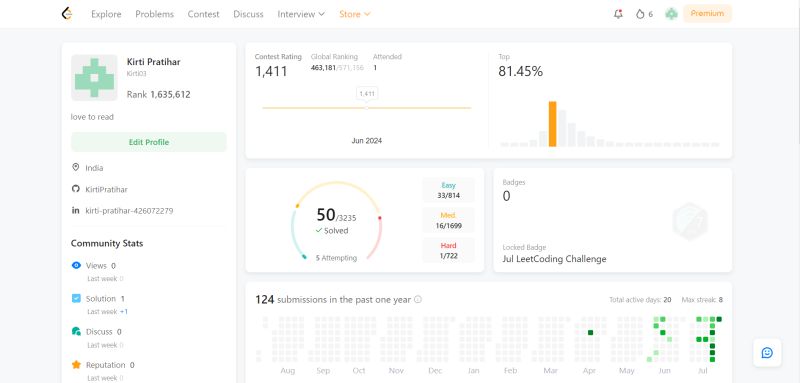Open the Explore menu item
Image resolution: width=800 pixels, height=383 pixels.
point(106,14)
